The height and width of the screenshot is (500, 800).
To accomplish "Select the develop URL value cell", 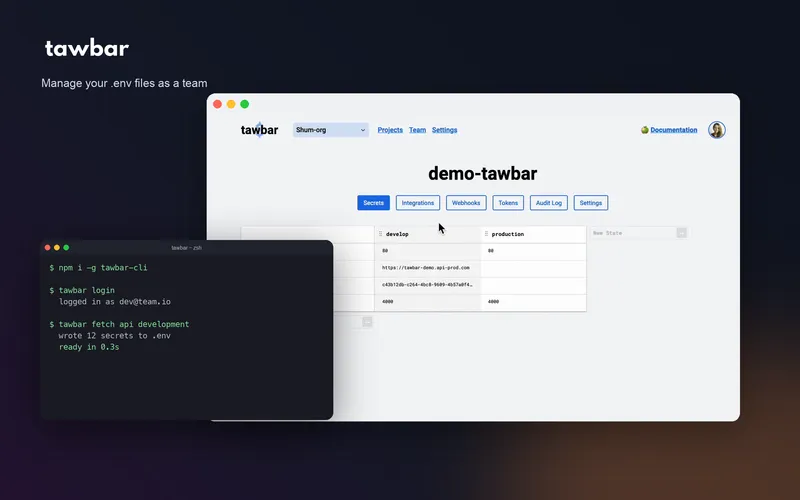I will click(427, 268).
